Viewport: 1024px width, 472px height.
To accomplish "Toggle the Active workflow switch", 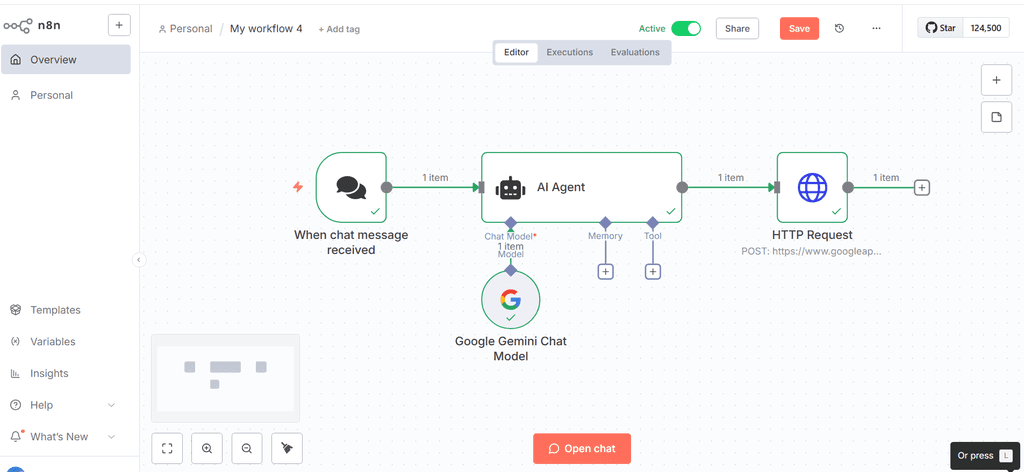I will pos(686,29).
